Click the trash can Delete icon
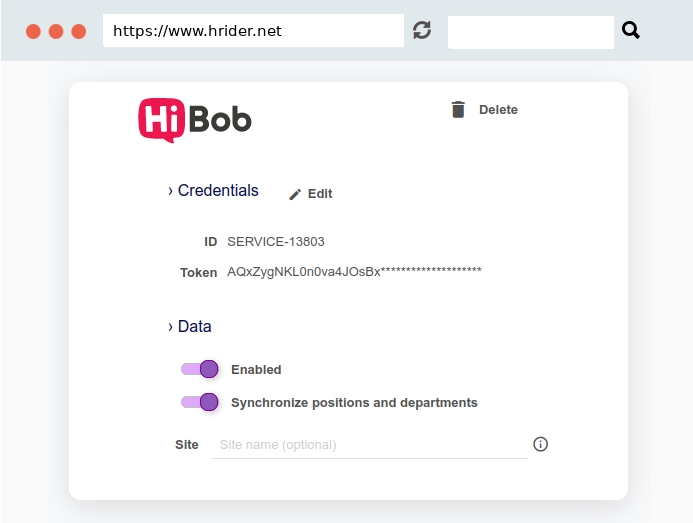The image size is (693, 523). pos(458,109)
